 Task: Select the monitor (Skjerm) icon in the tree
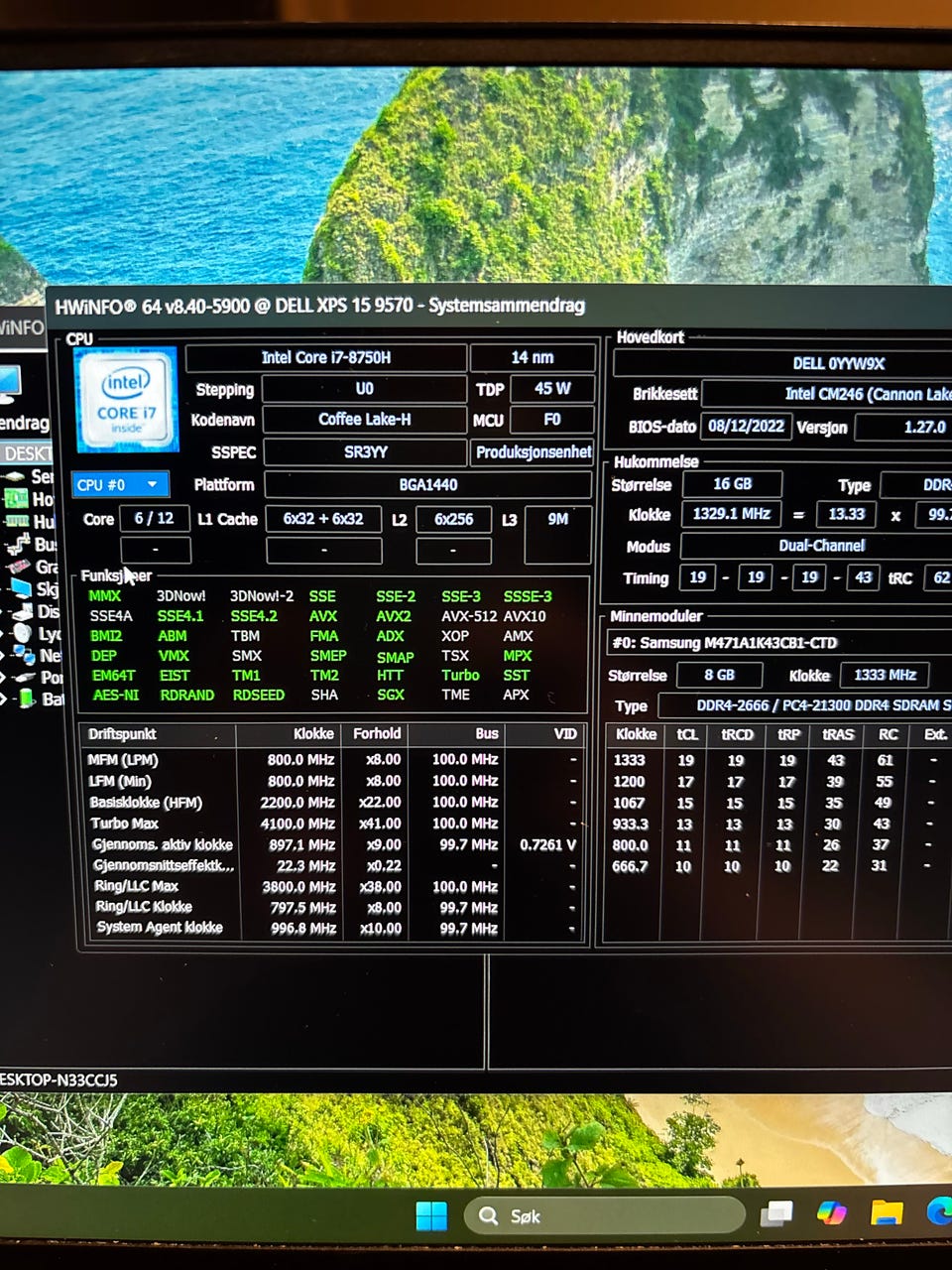tap(21, 588)
